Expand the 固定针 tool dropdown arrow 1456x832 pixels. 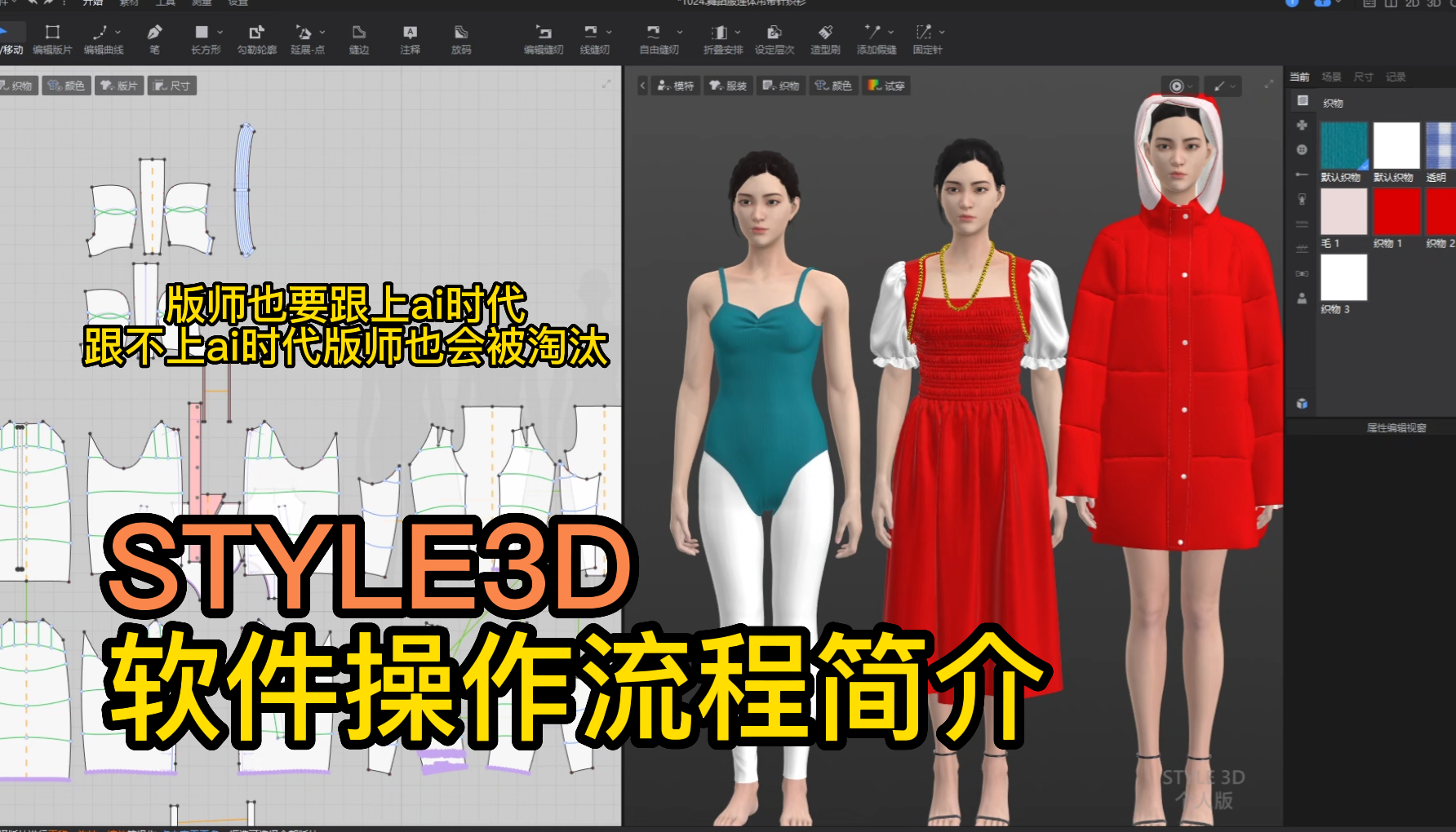pyautogui.click(x=942, y=32)
